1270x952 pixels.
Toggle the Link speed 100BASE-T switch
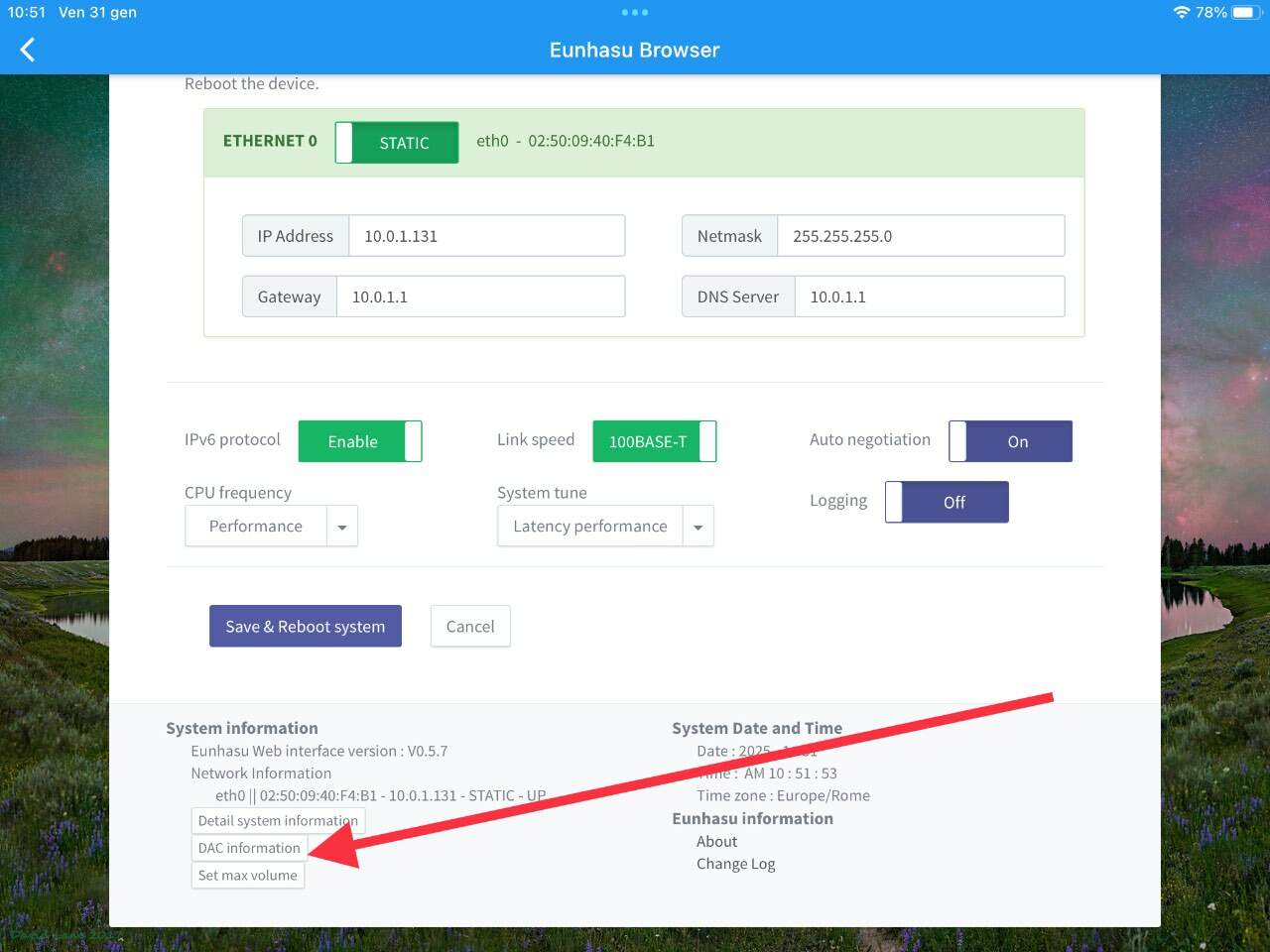tap(655, 441)
